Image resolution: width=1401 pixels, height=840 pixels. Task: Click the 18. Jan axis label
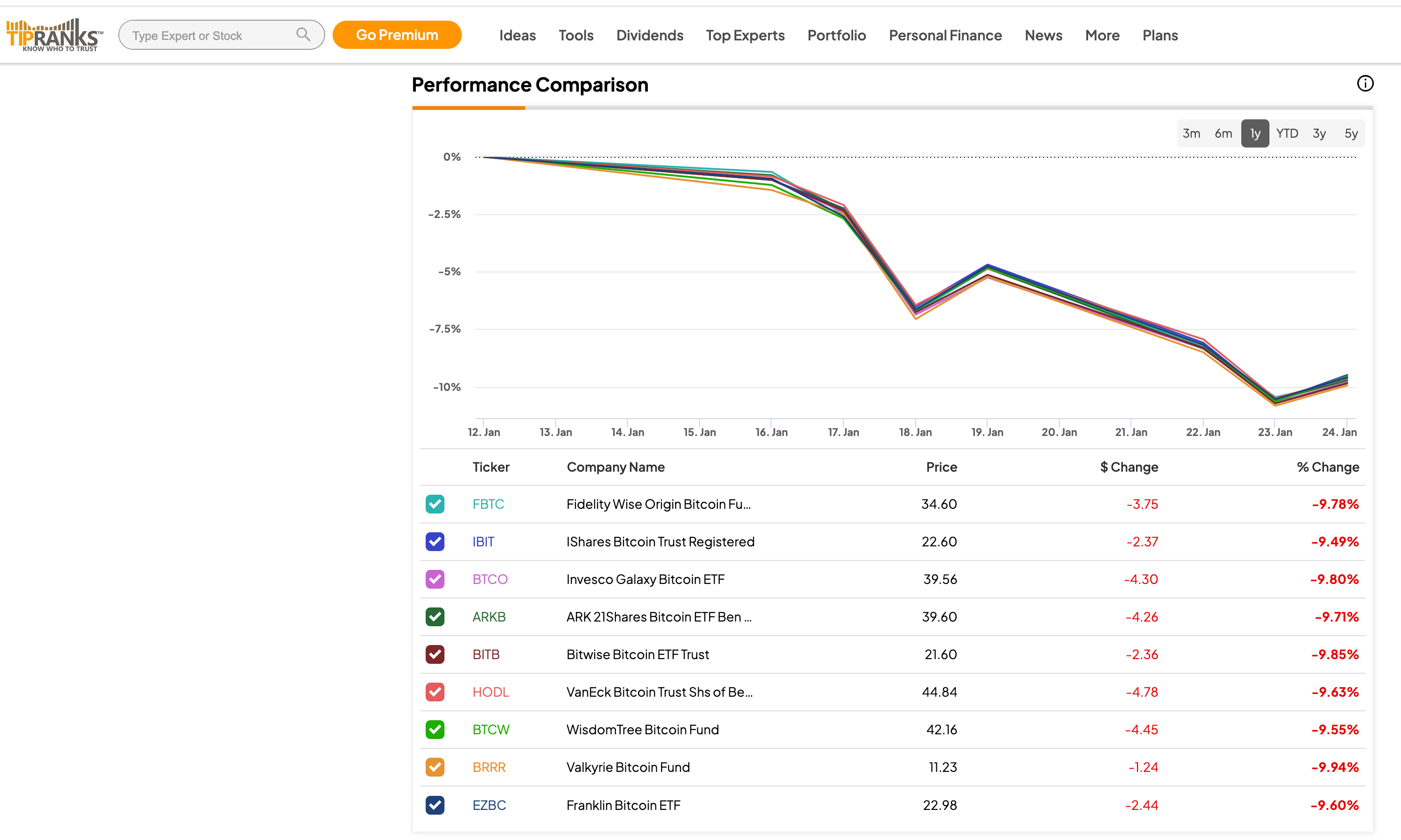point(915,432)
